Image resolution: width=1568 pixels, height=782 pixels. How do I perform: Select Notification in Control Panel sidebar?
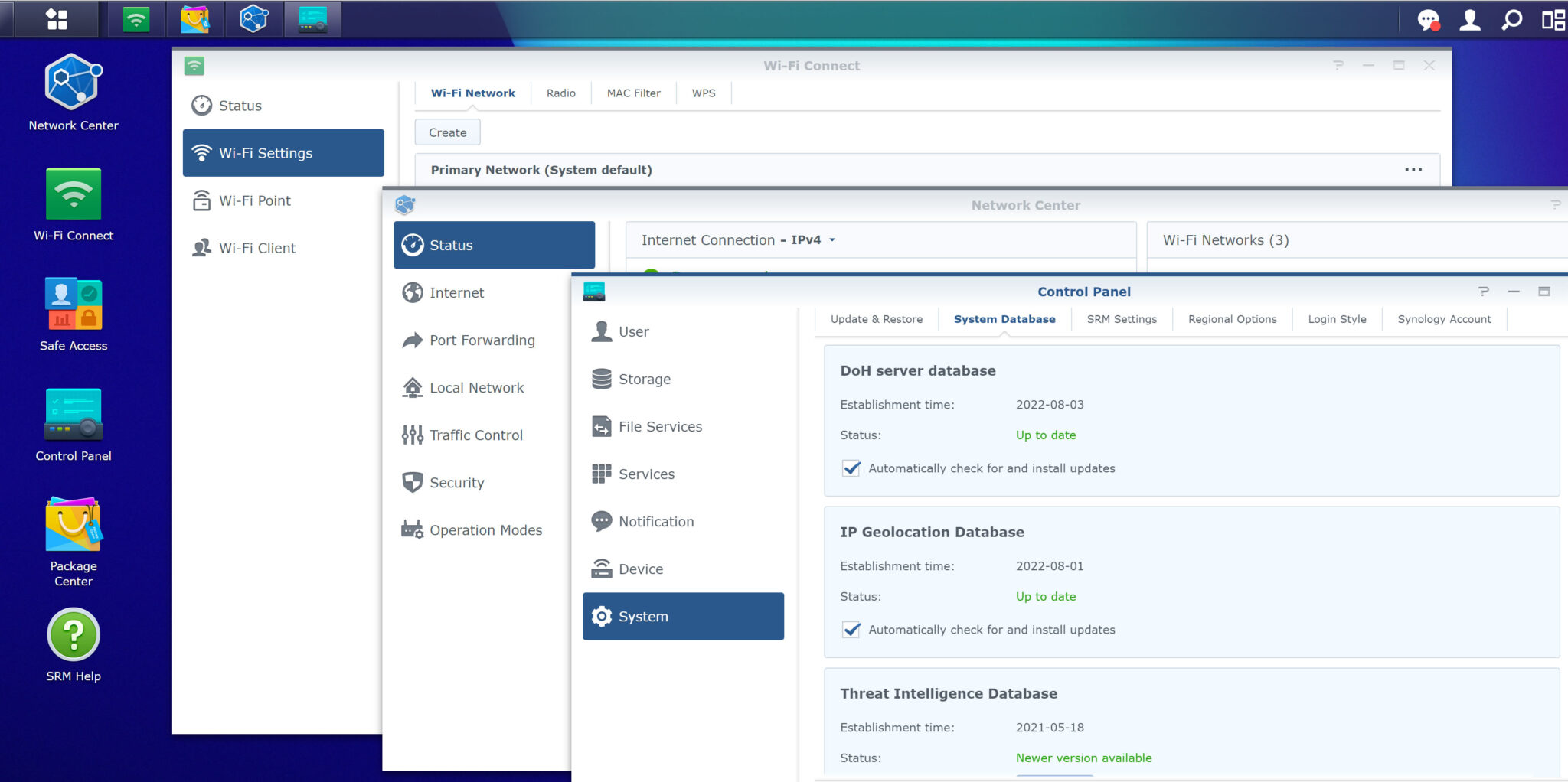(683, 521)
